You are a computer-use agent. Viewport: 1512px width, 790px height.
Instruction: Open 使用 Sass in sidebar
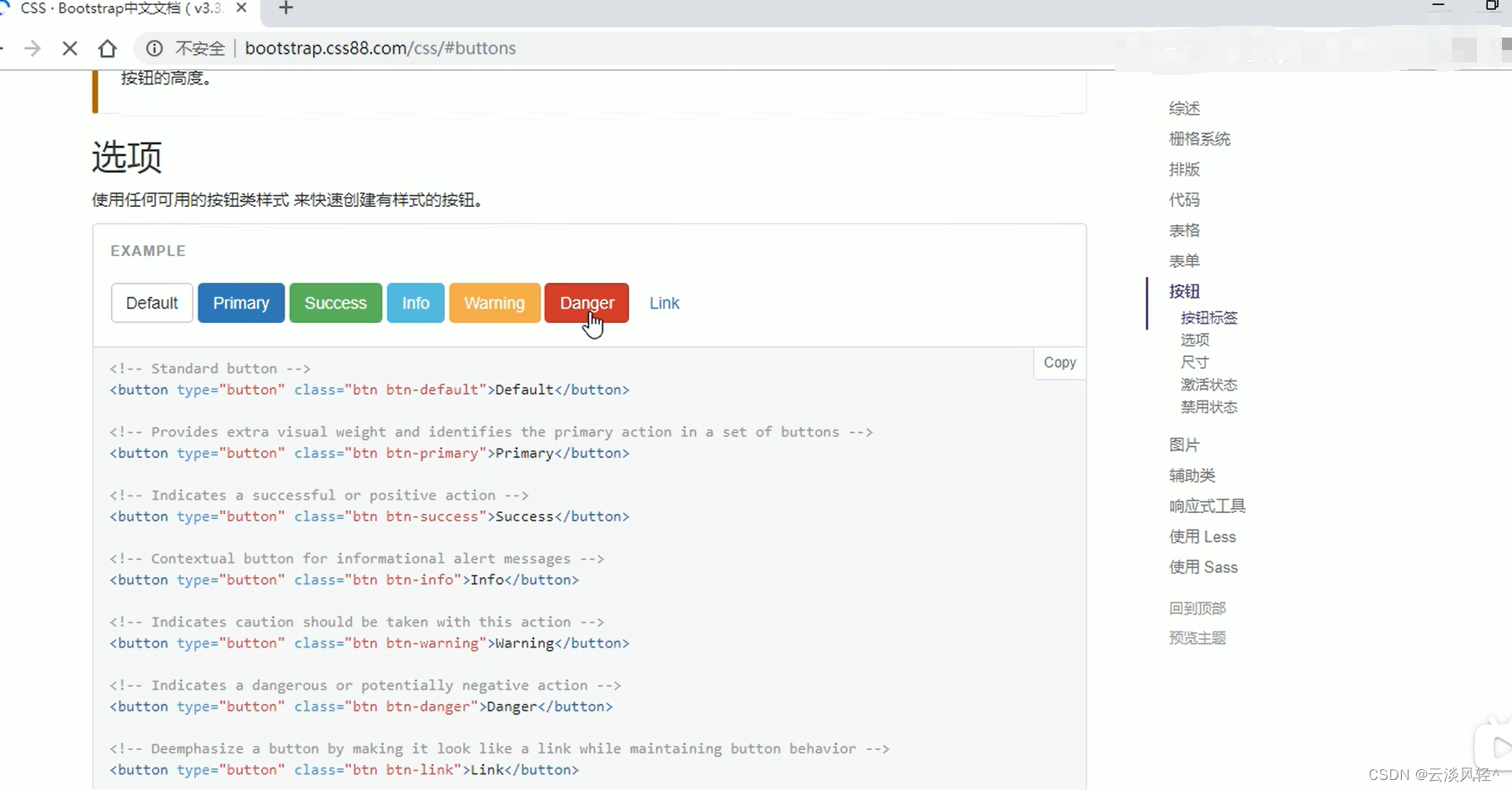[x=1203, y=567]
